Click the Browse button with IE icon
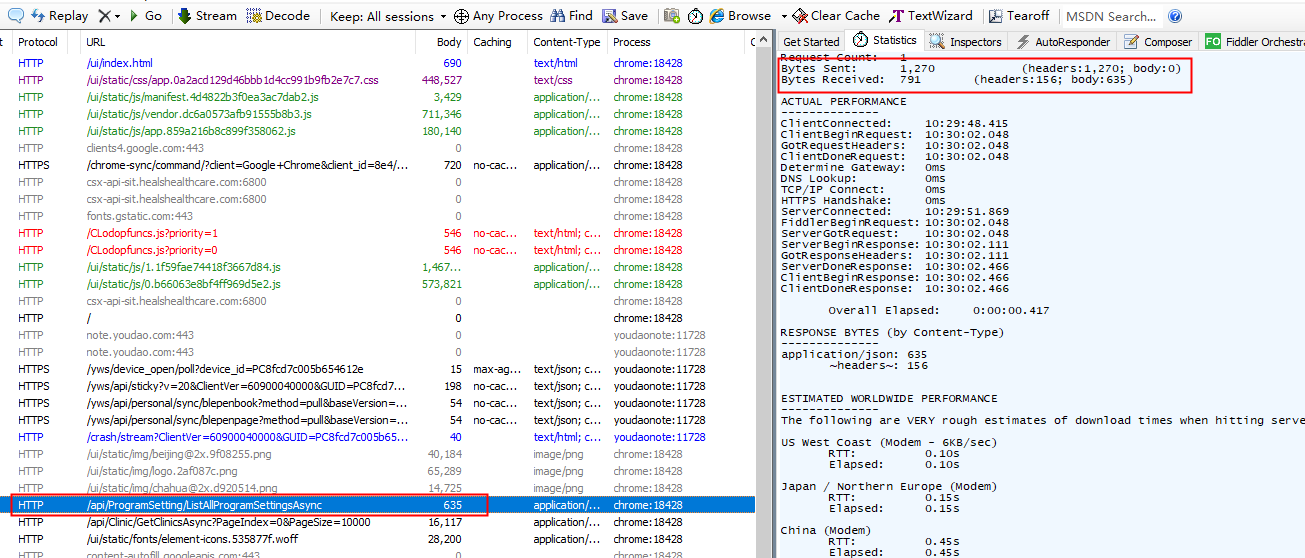 pos(741,16)
